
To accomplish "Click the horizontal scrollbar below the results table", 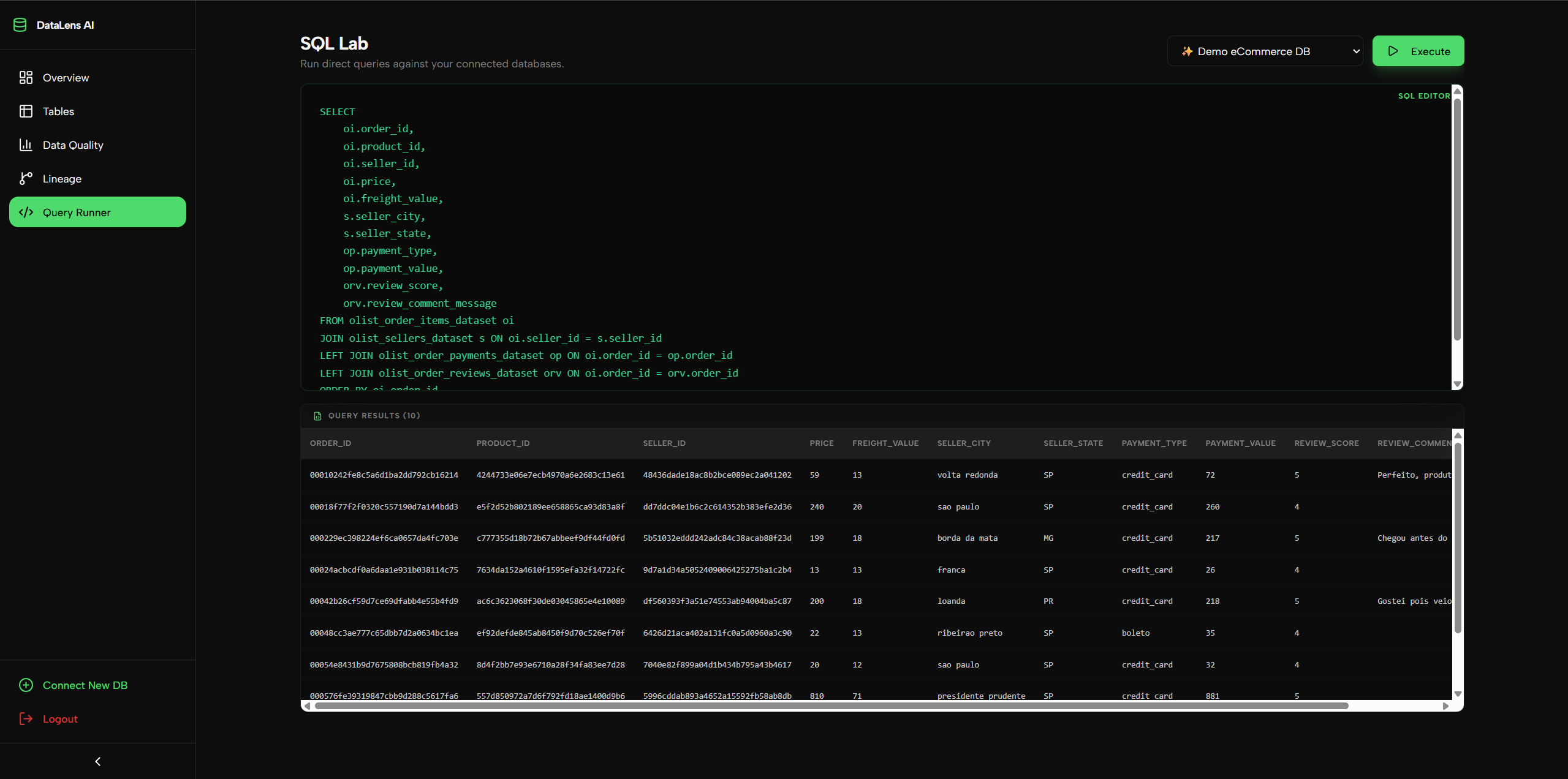I will [876, 706].
